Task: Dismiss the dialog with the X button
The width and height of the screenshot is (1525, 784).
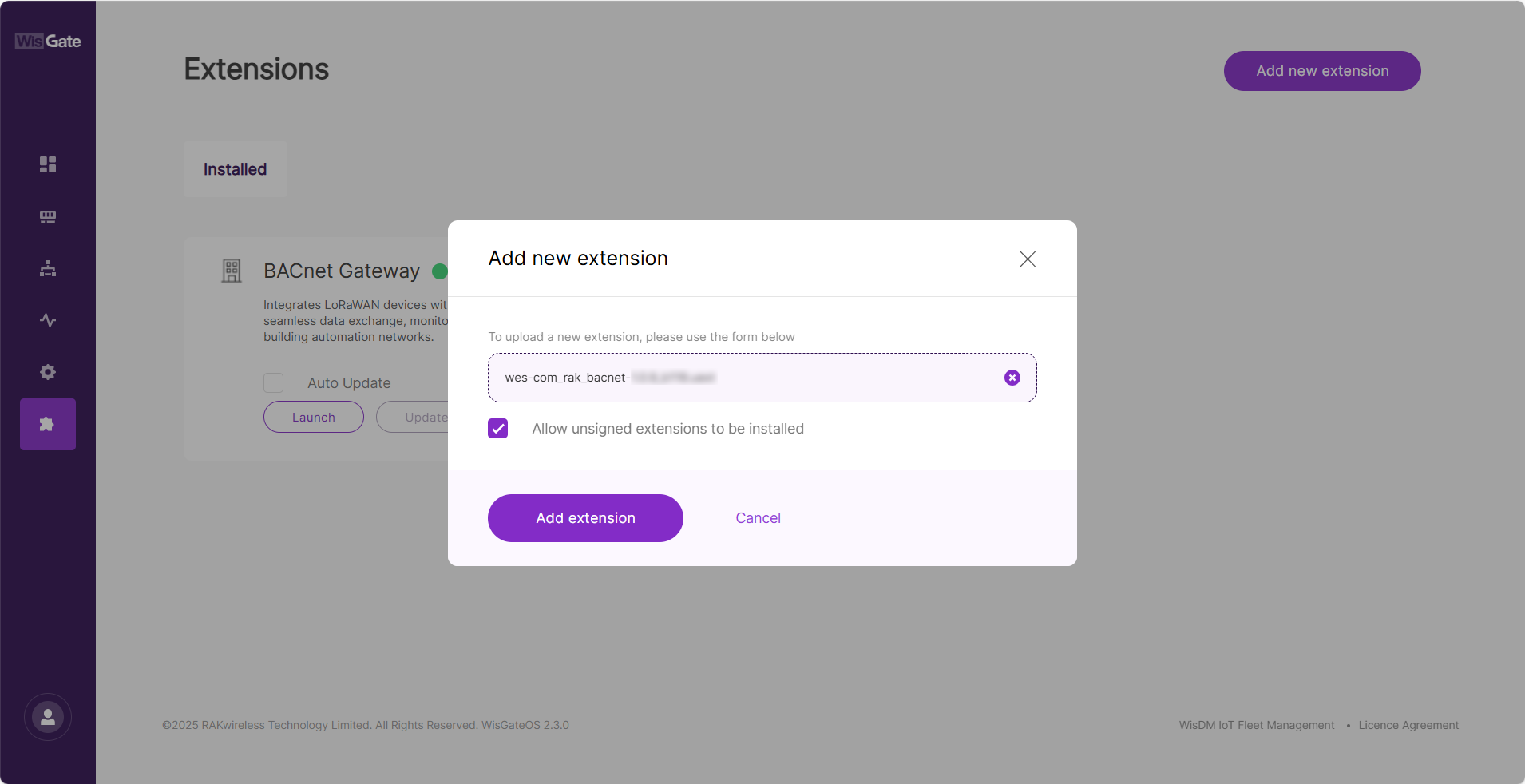Action: [1027, 259]
